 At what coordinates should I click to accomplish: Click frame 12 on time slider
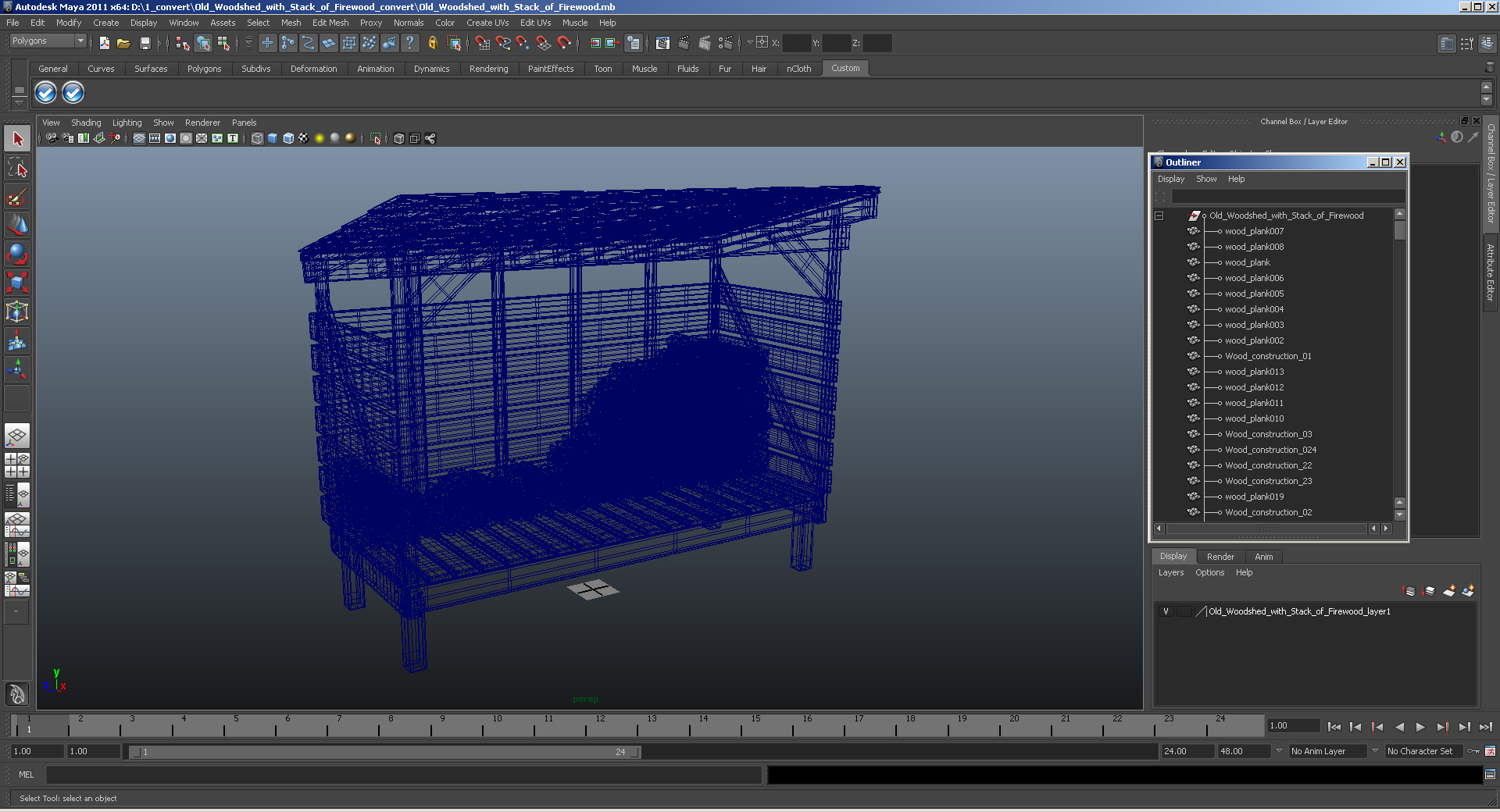(598, 726)
